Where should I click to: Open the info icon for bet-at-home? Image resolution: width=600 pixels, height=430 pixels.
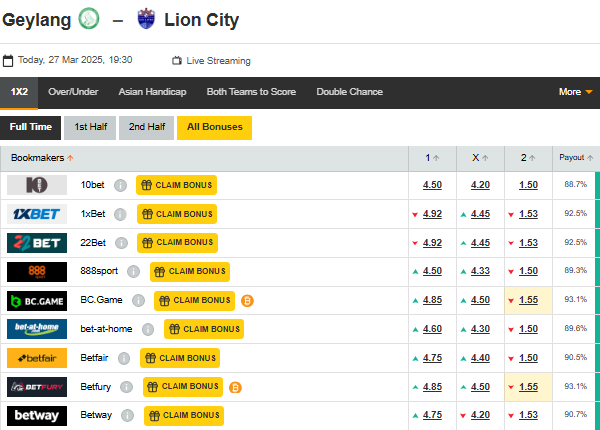coord(148,329)
